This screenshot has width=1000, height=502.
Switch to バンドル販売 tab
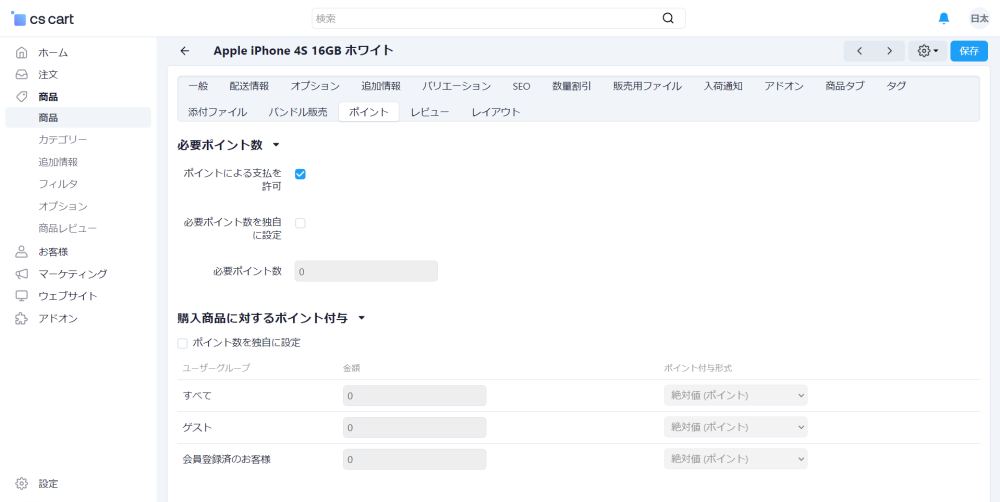click(x=298, y=112)
